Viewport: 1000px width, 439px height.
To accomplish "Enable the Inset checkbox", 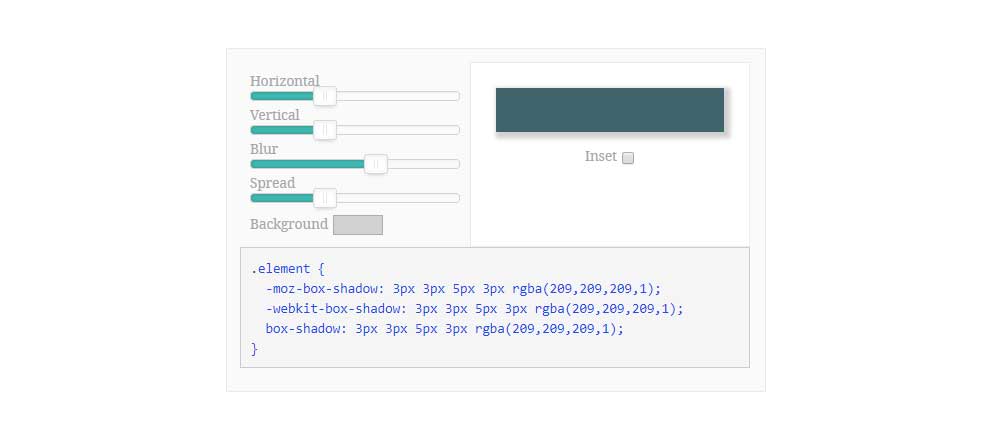I will pos(628,158).
